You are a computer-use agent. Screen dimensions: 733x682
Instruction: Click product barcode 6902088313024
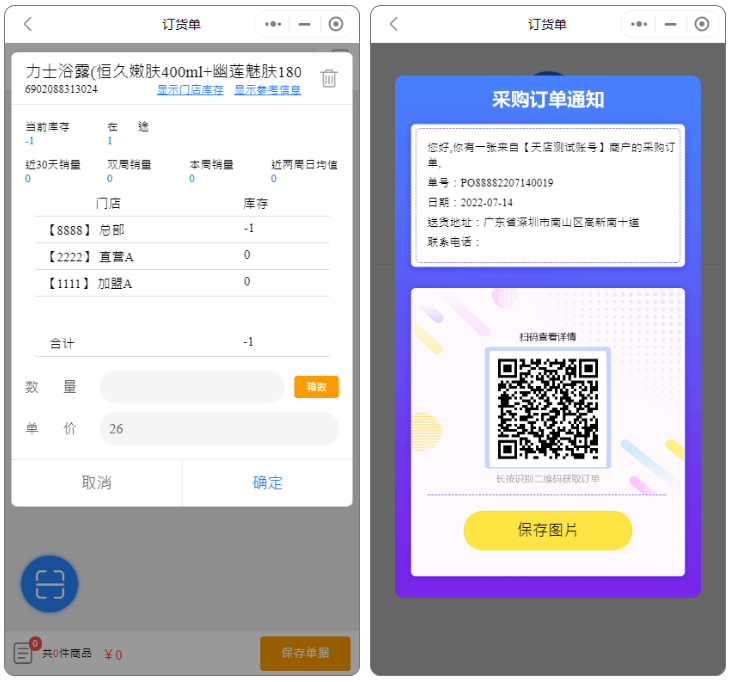61,89
